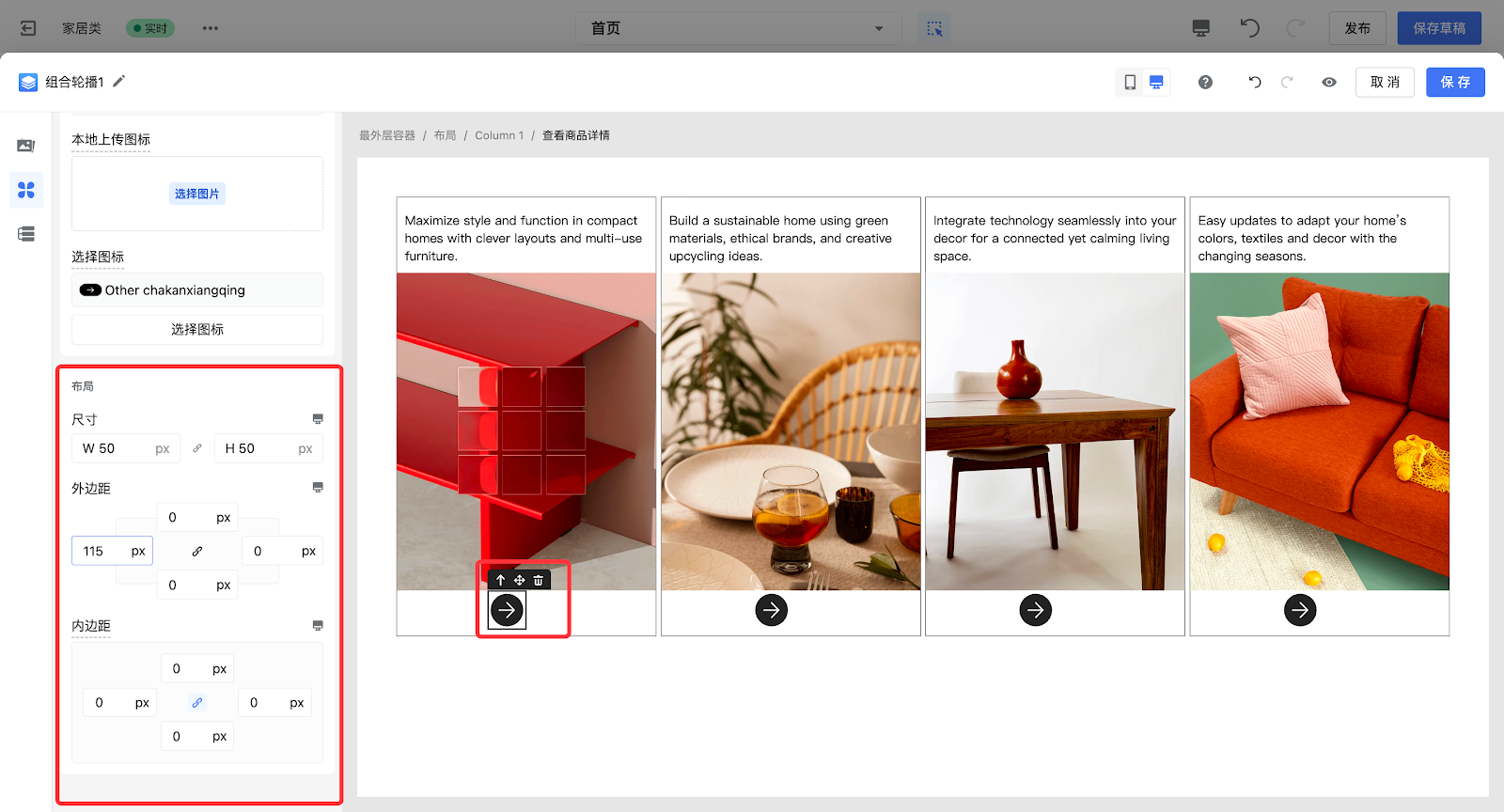Toggle linked margin values in 外边距
The height and width of the screenshot is (812, 1504).
[x=197, y=552]
